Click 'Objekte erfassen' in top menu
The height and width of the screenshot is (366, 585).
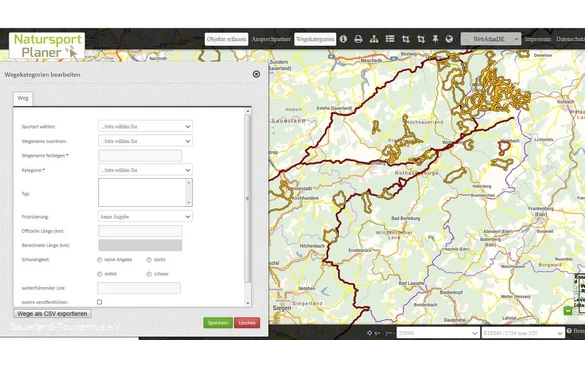pyautogui.click(x=226, y=39)
